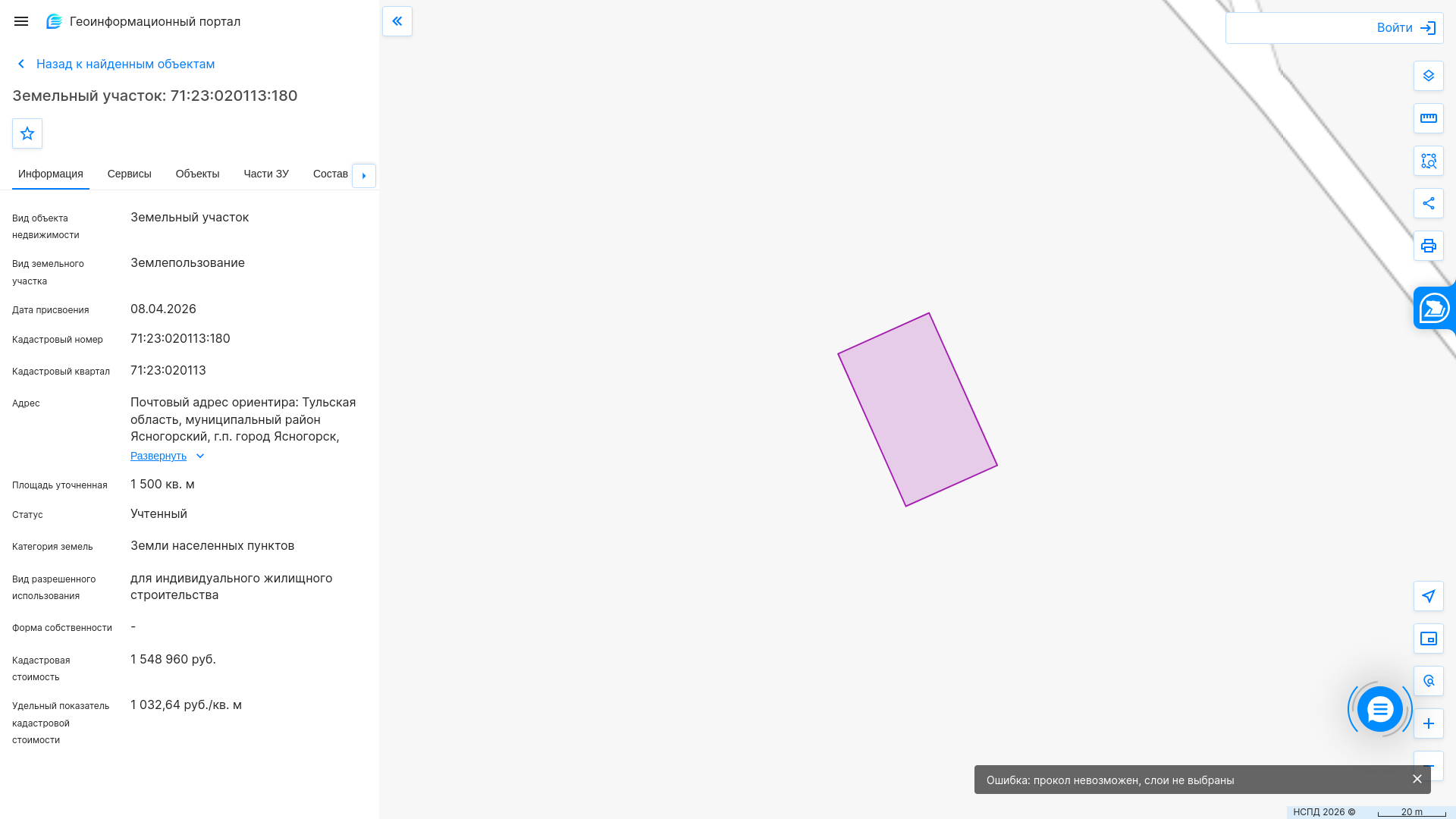Activate the area search tool
The width and height of the screenshot is (1456, 819).
tap(1429, 161)
